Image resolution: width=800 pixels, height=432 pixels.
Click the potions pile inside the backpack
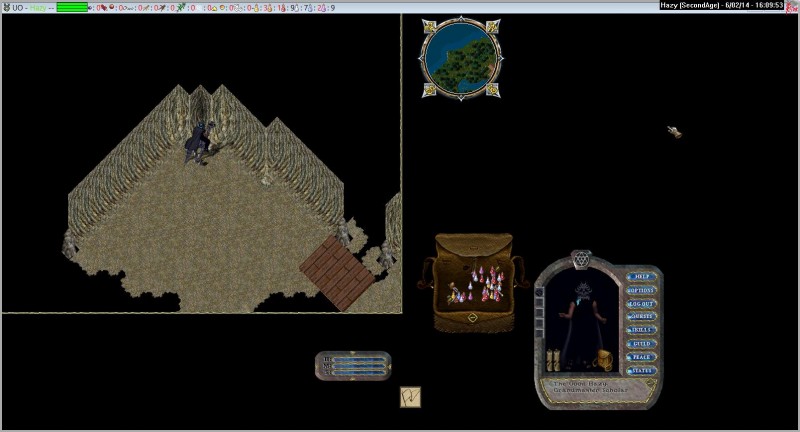tap(475, 285)
